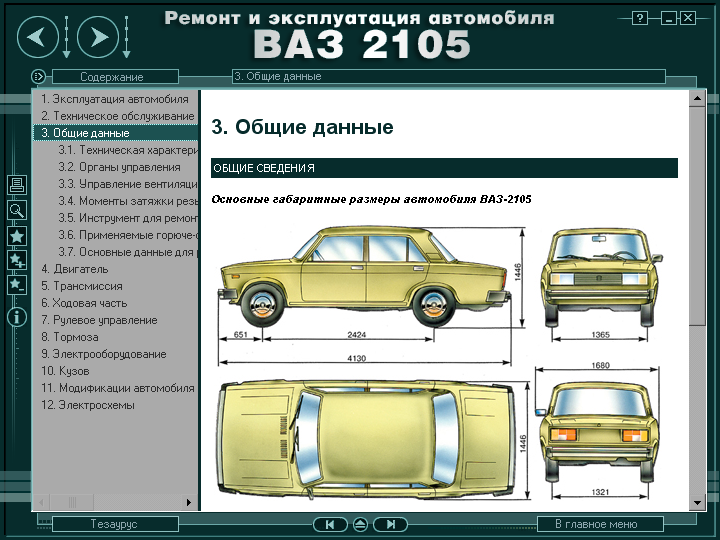
Task: Click the side view car illustration
Action: (365, 276)
